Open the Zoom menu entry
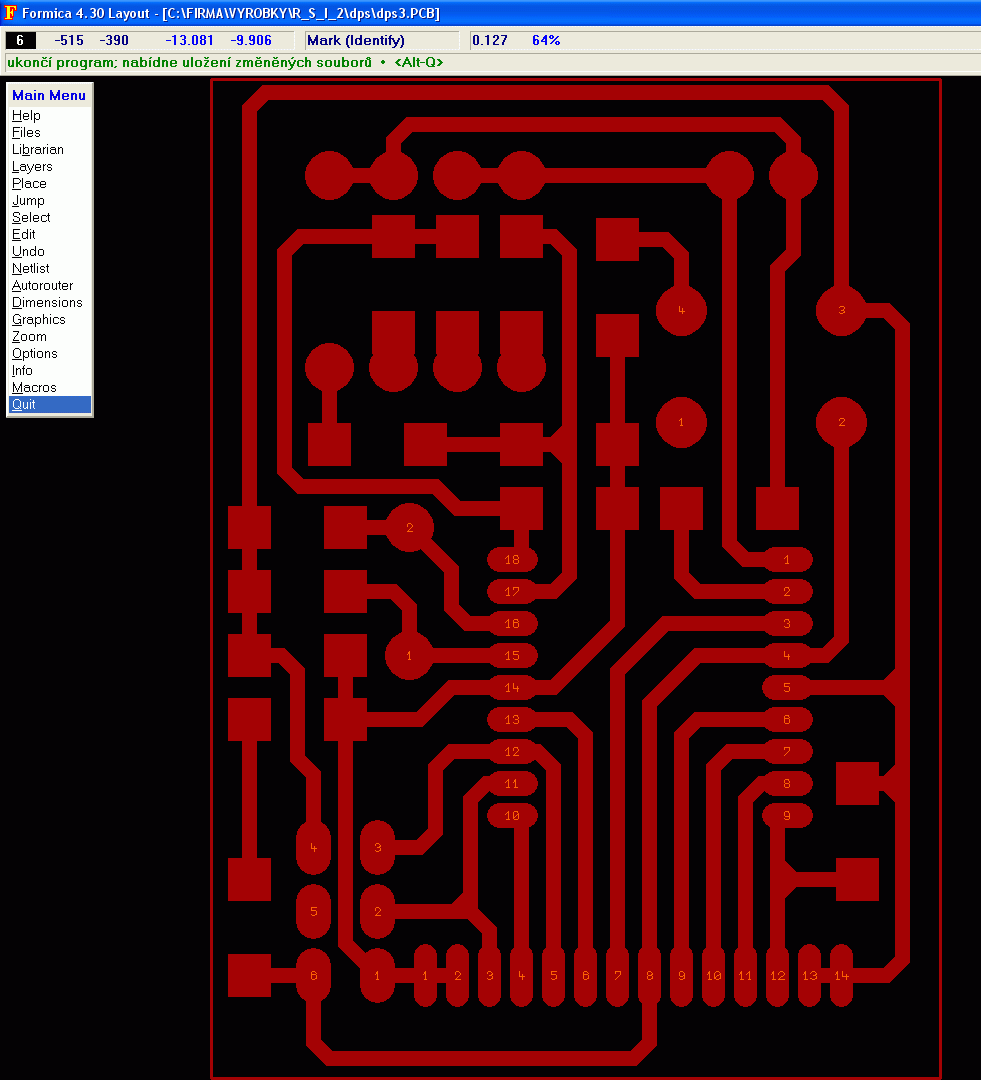This screenshot has height=1080, width=981. click(29, 337)
